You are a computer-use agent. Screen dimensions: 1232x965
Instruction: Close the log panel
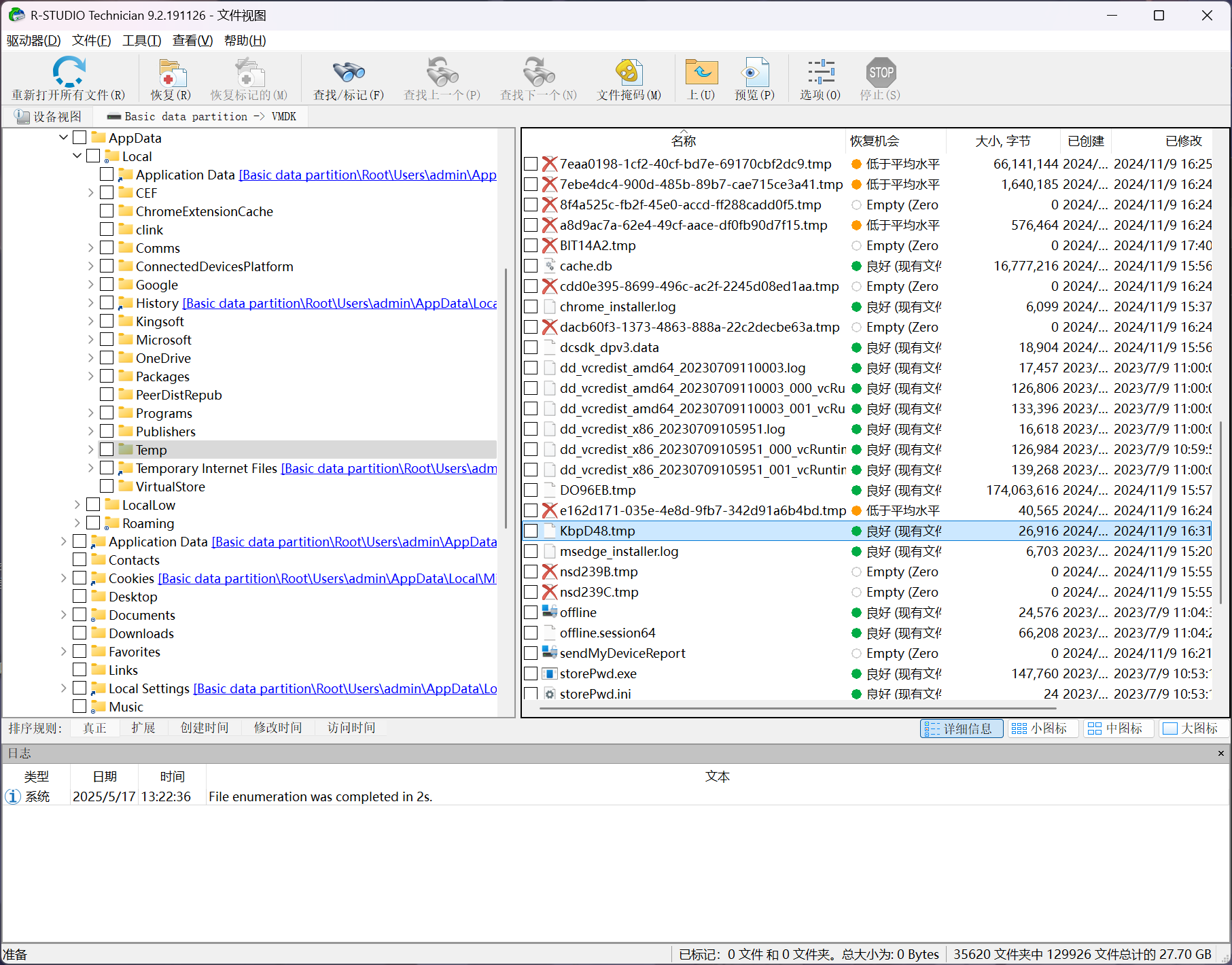coord(1221,753)
